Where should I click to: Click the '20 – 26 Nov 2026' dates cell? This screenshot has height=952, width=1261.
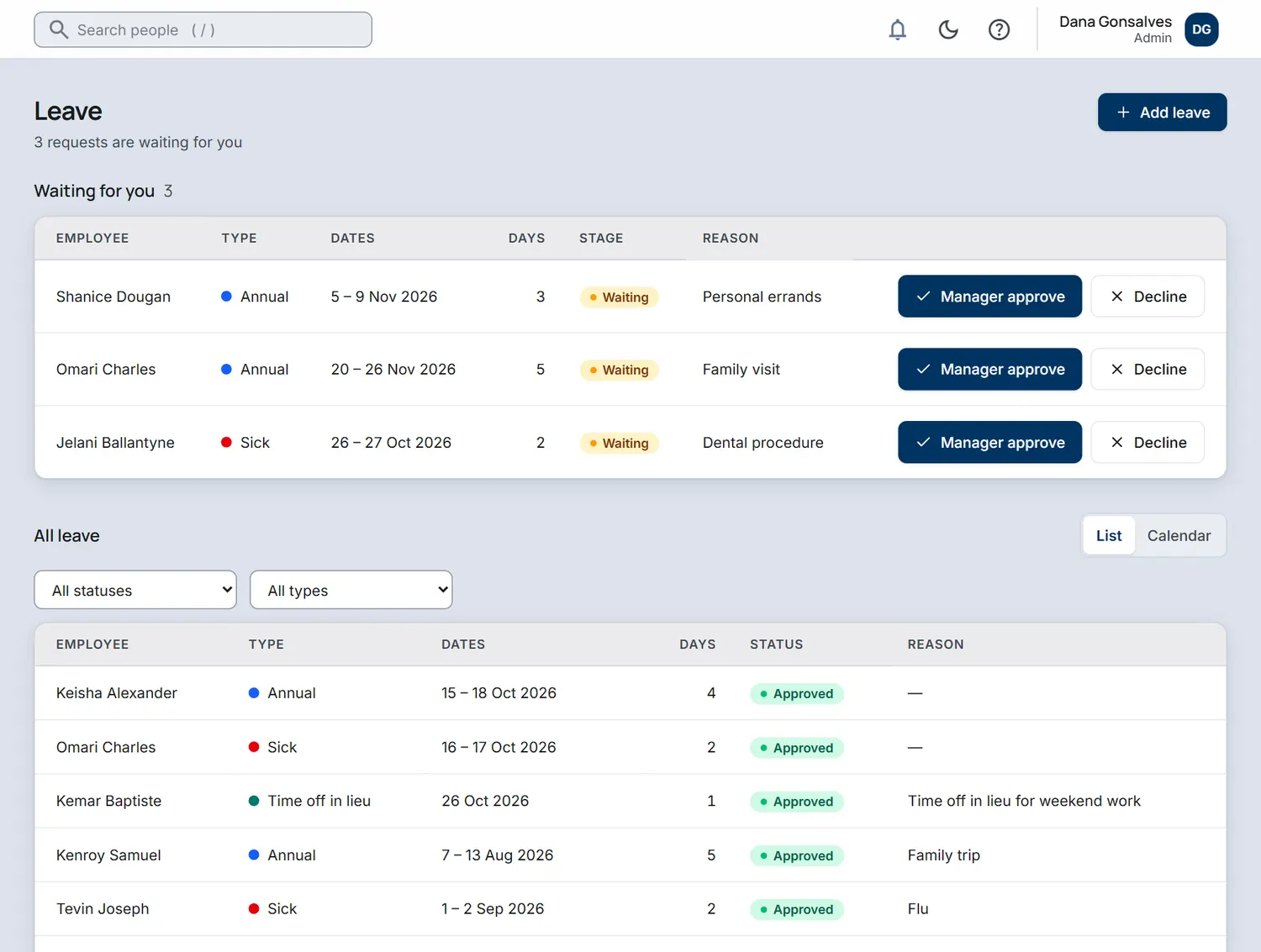click(x=393, y=369)
